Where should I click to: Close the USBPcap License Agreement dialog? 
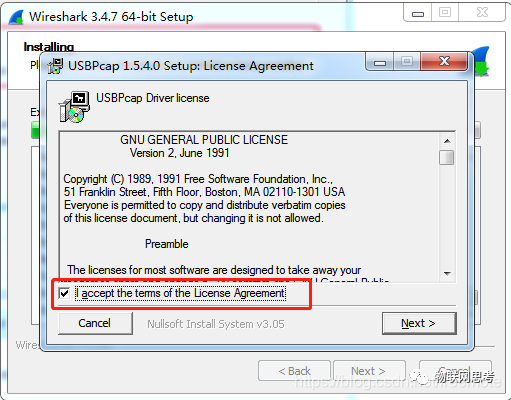[444, 61]
